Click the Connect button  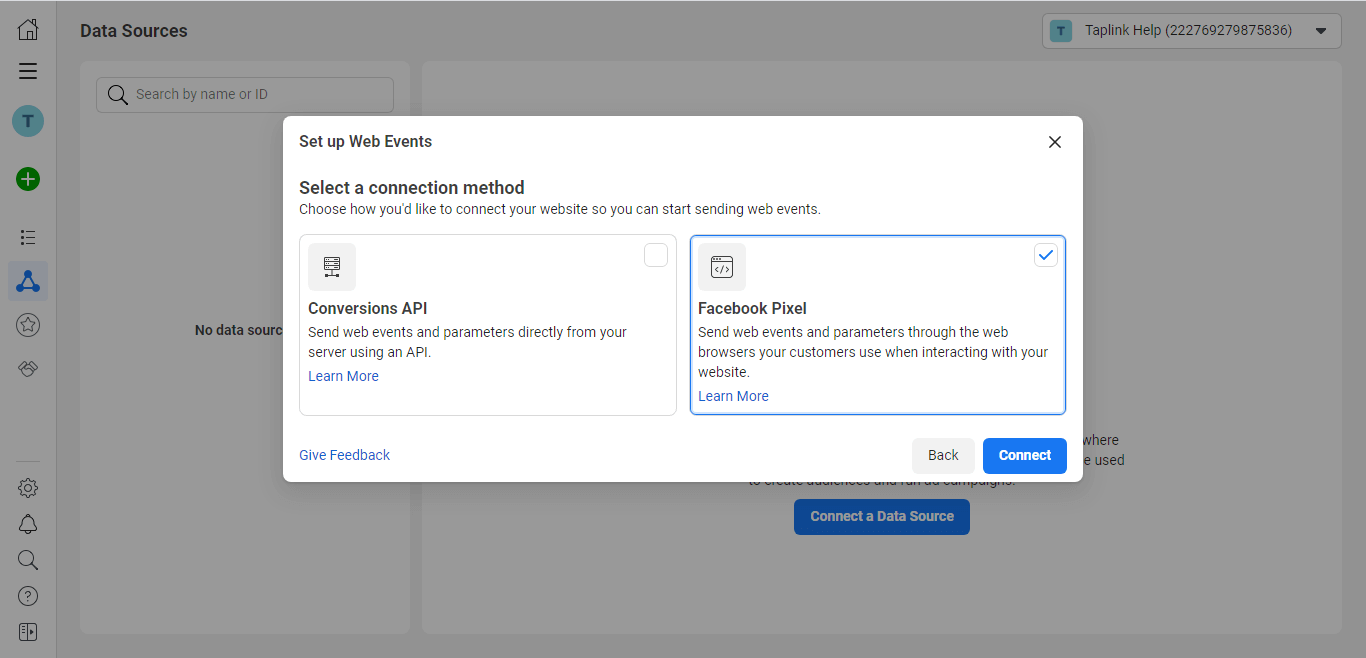(x=1025, y=455)
